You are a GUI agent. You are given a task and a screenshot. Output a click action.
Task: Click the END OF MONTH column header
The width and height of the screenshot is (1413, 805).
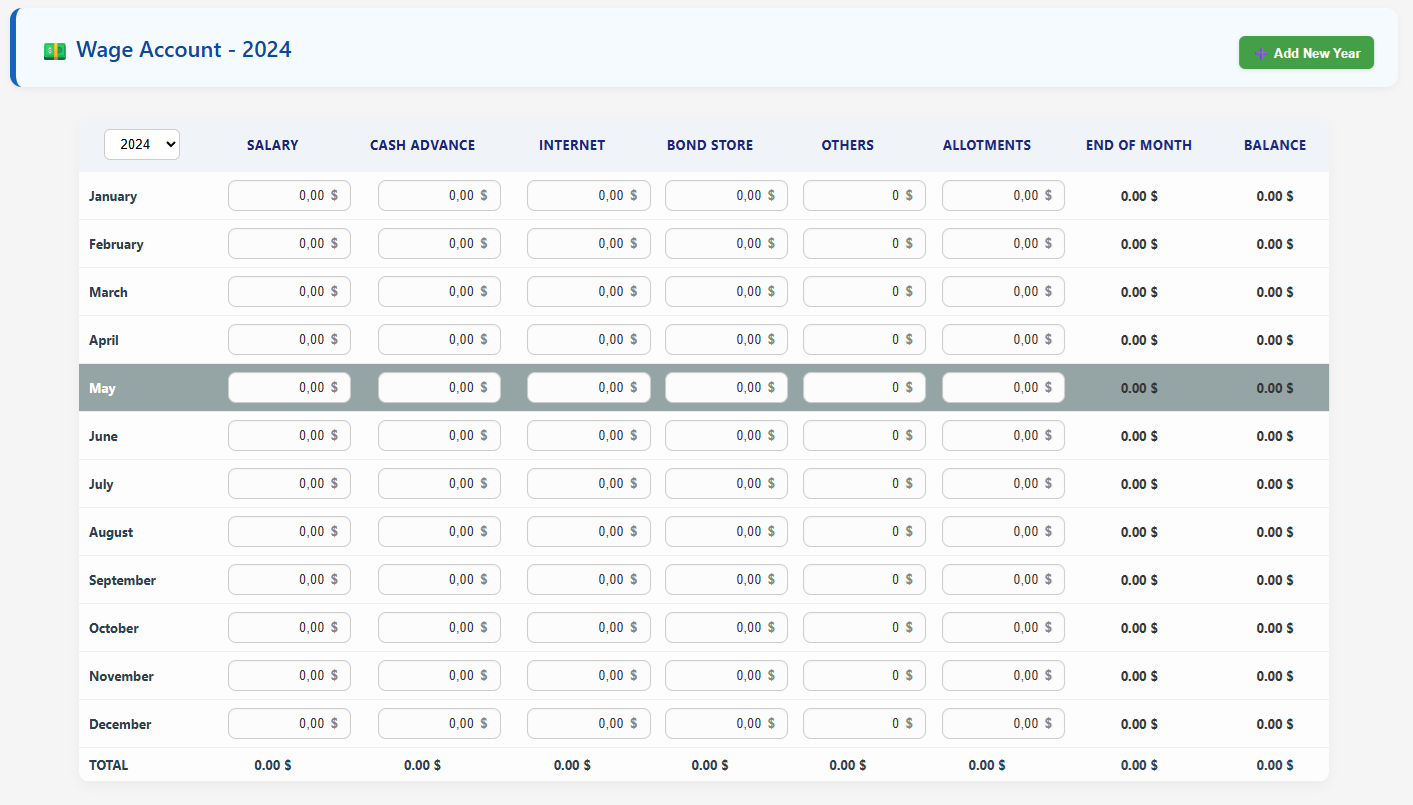(x=1139, y=145)
